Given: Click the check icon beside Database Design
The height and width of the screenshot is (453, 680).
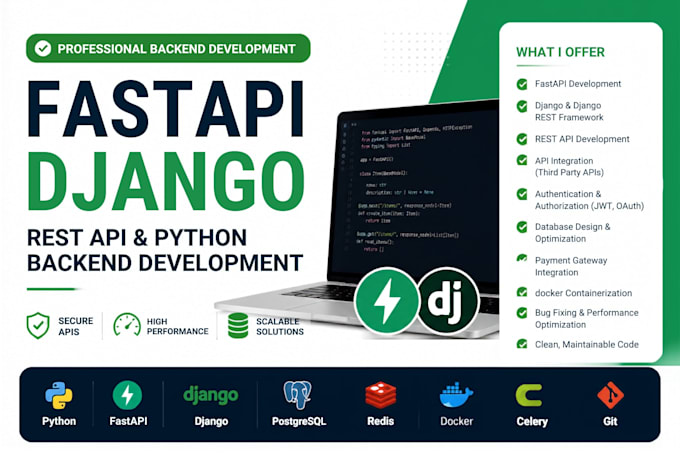Looking at the screenshot, I should [522, 227].
